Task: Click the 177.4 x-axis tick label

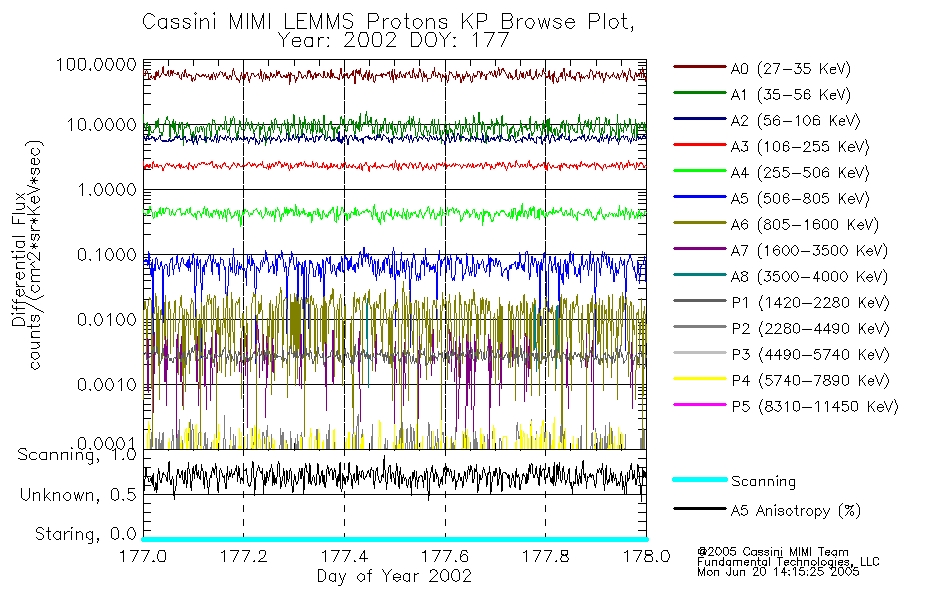Action: 344,556
